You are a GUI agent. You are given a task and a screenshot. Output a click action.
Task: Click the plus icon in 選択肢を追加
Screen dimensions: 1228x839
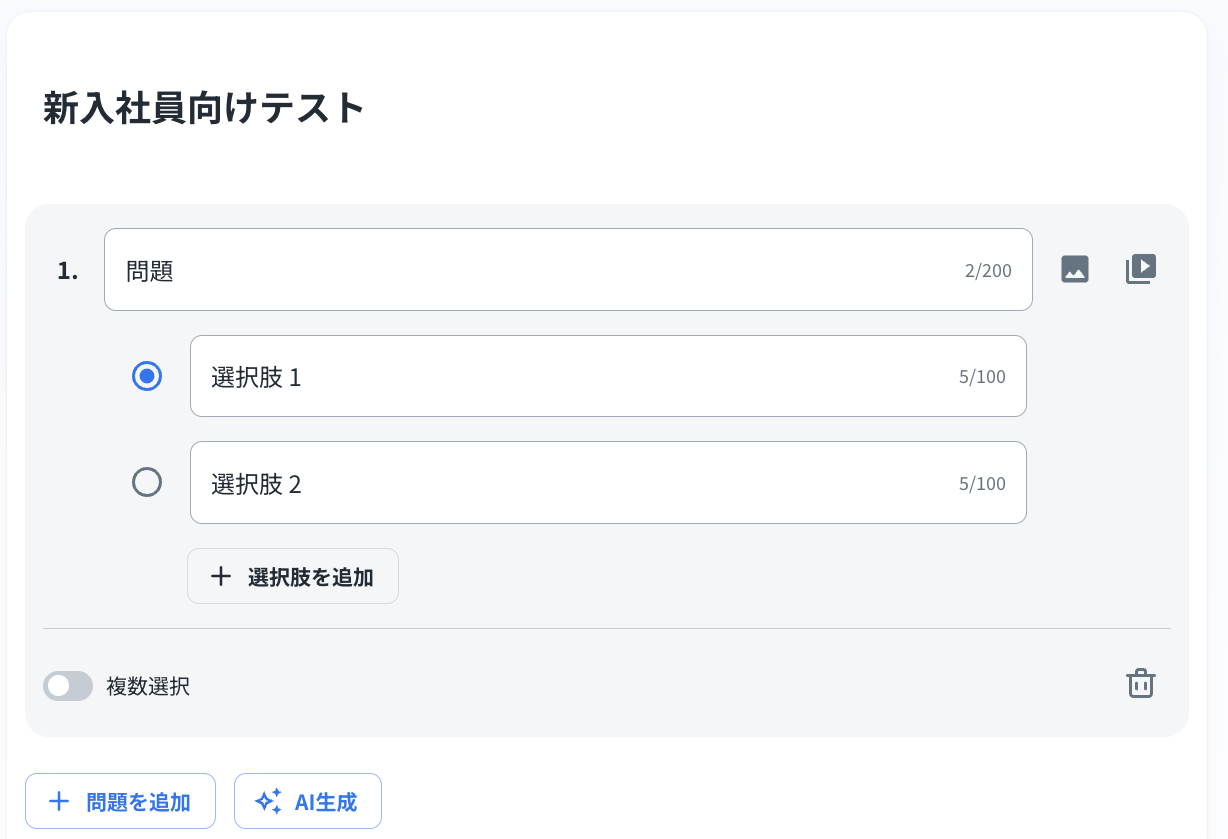[221, 576]
